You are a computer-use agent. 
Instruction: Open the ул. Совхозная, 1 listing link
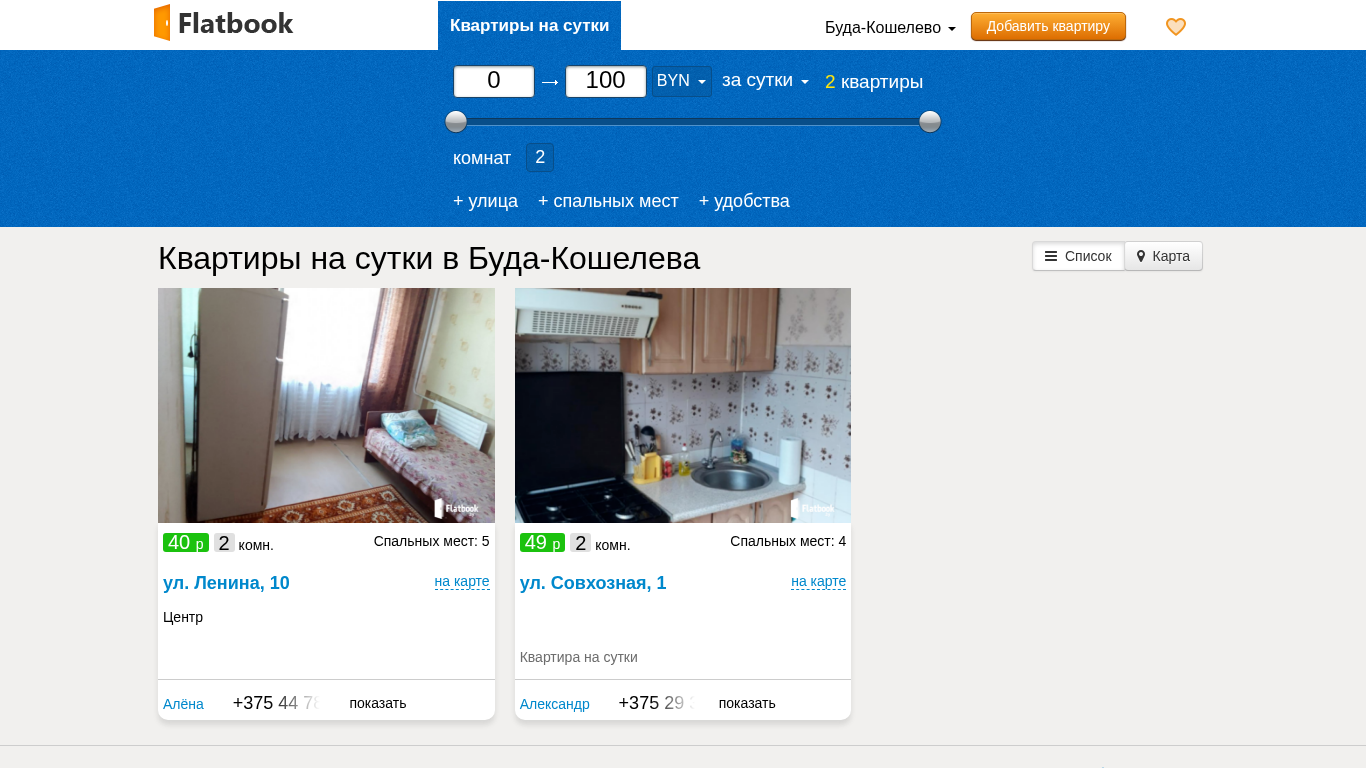click(x=593, y=583)
